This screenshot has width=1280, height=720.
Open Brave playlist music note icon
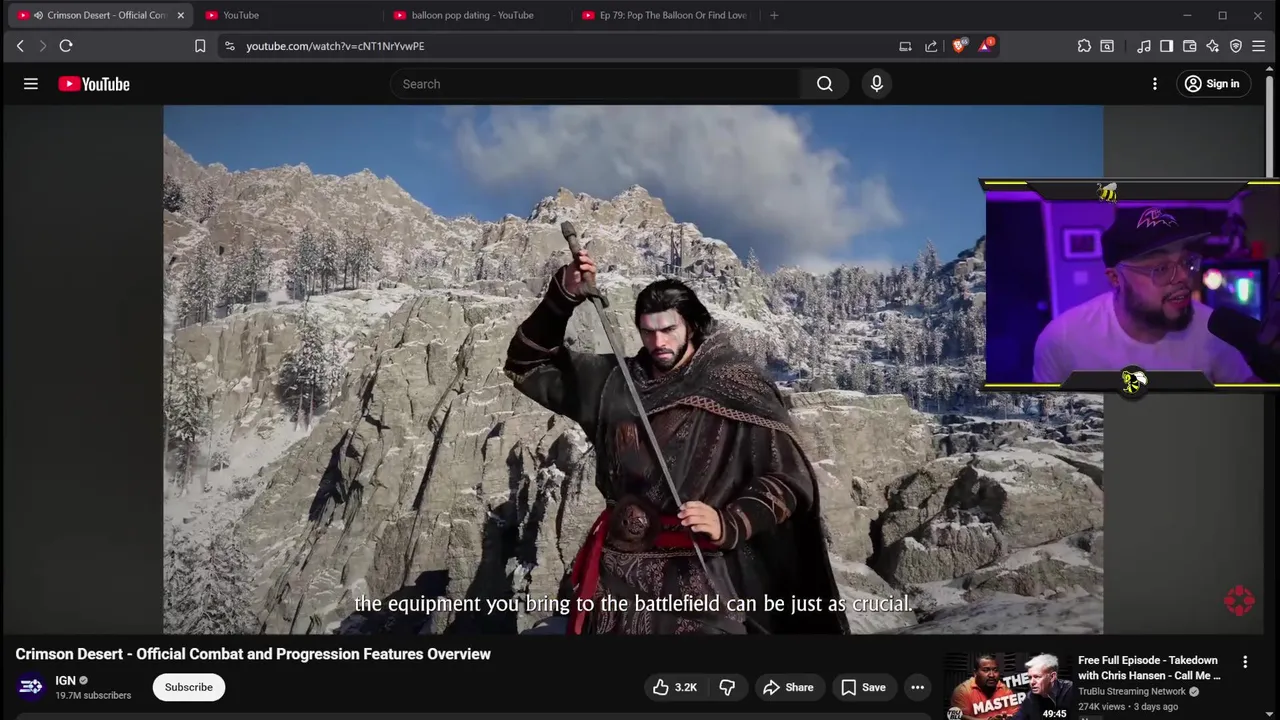click(x=1143, y=46)
